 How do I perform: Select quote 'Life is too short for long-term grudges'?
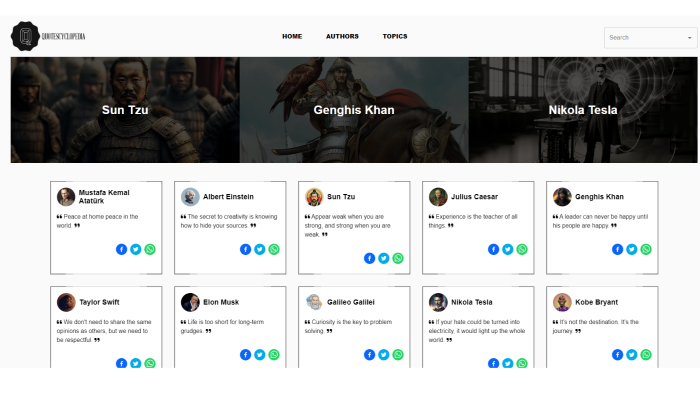[222, 326]
